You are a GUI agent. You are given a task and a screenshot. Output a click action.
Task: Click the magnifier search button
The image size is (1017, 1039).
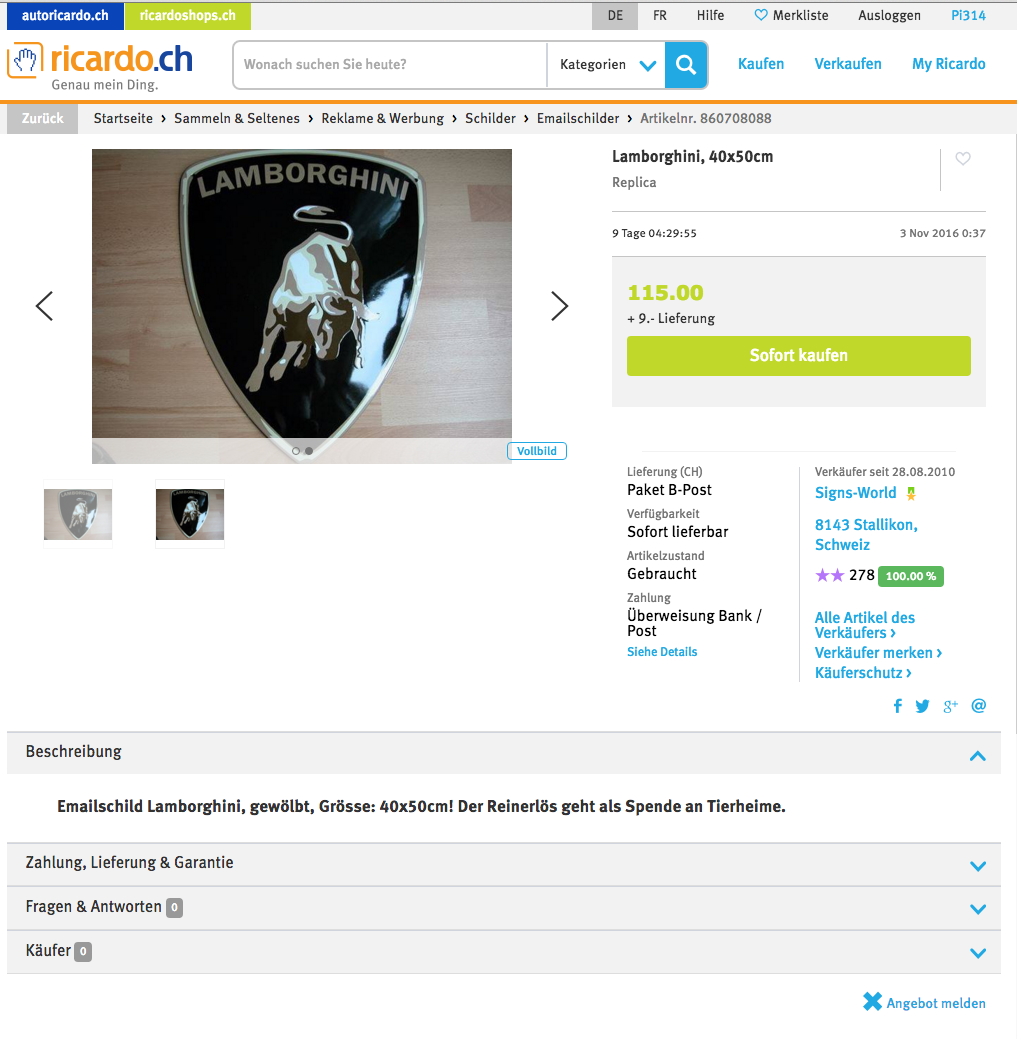pos(686,64)
